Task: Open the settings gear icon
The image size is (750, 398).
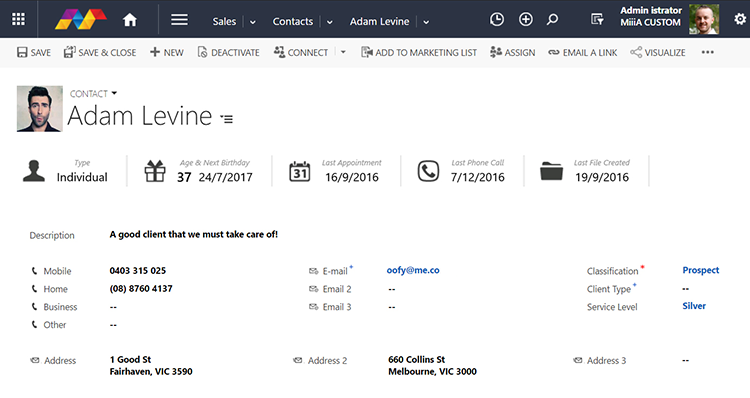Action: 740,19
